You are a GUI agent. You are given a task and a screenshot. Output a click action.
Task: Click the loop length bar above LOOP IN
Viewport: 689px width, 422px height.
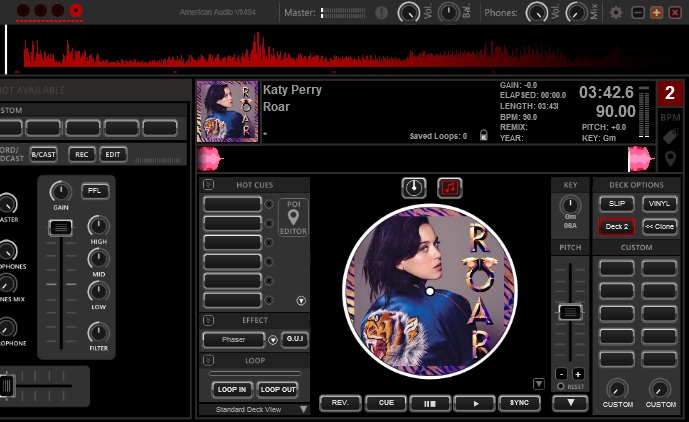(x=254, y=373)
